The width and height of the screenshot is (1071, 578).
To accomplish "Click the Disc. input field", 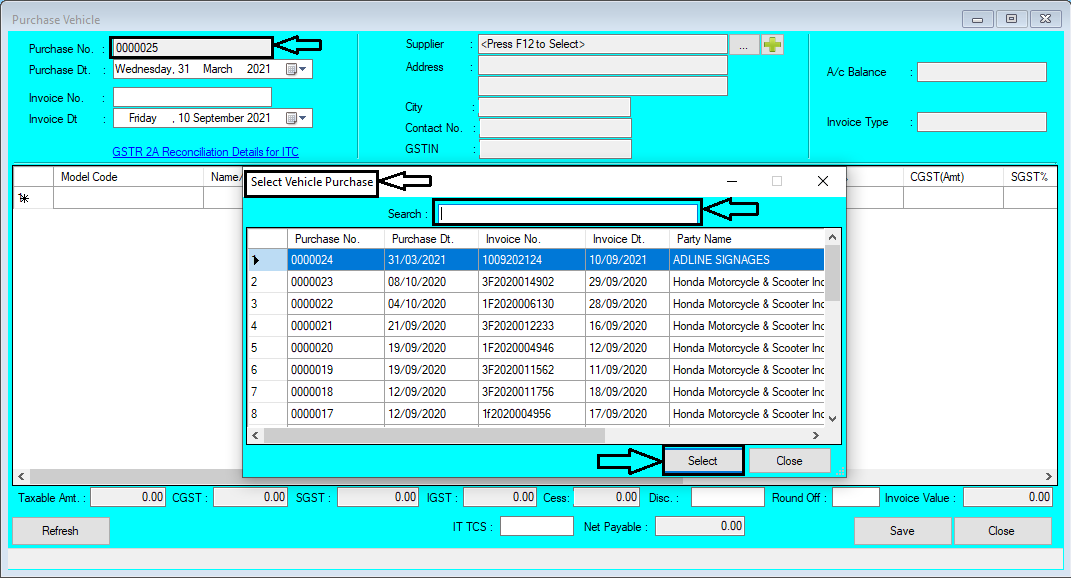I will pos(727,497).
